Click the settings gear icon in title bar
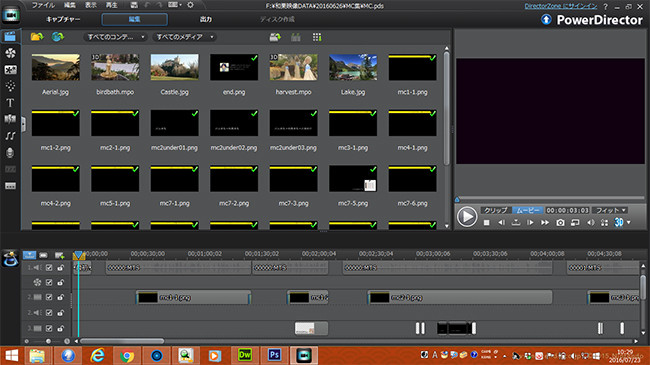650x365 pixels. (190, 5)
